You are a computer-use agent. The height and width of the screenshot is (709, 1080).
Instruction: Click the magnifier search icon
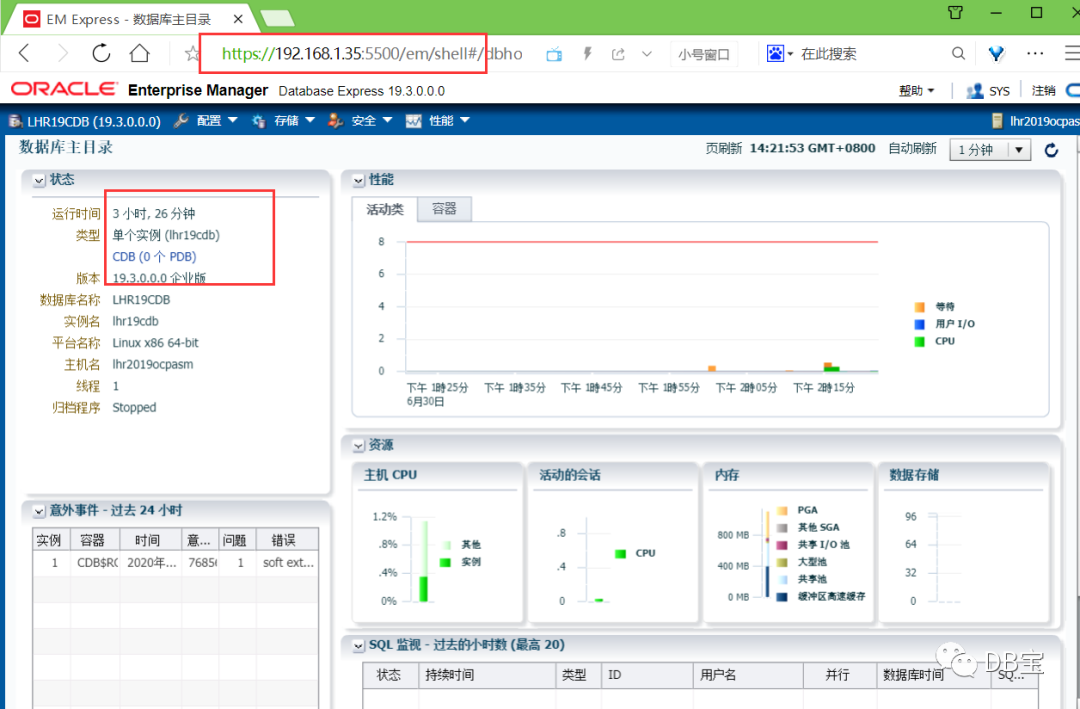click(x=958, y=53)
